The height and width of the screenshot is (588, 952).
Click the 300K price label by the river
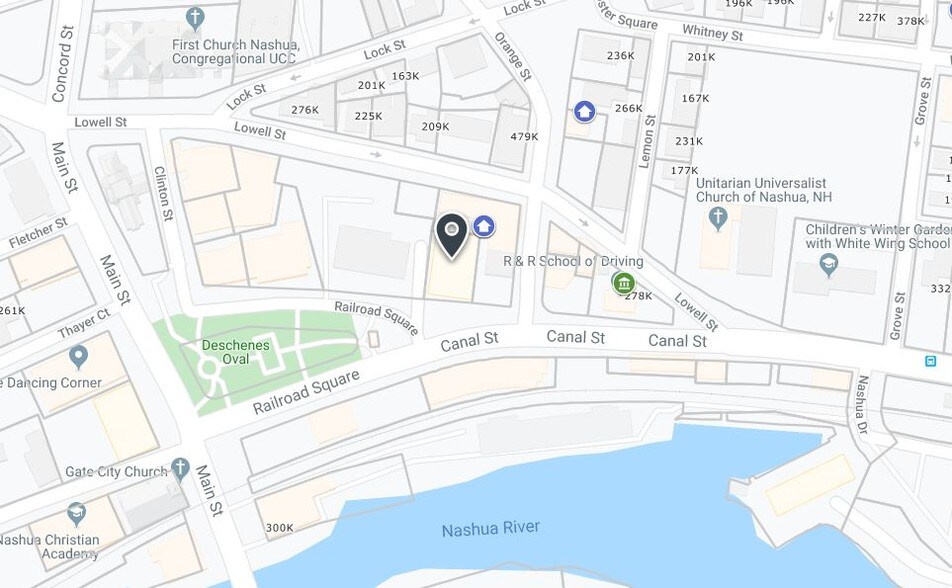[279, 528]
